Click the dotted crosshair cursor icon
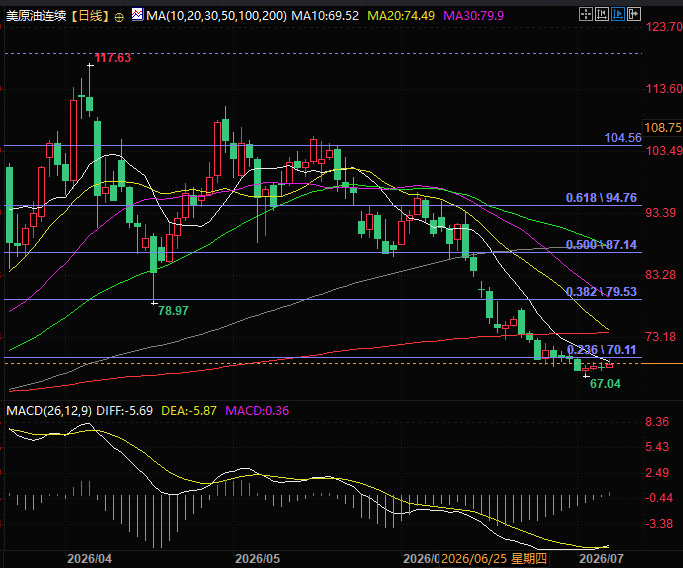 coord(586,15)
